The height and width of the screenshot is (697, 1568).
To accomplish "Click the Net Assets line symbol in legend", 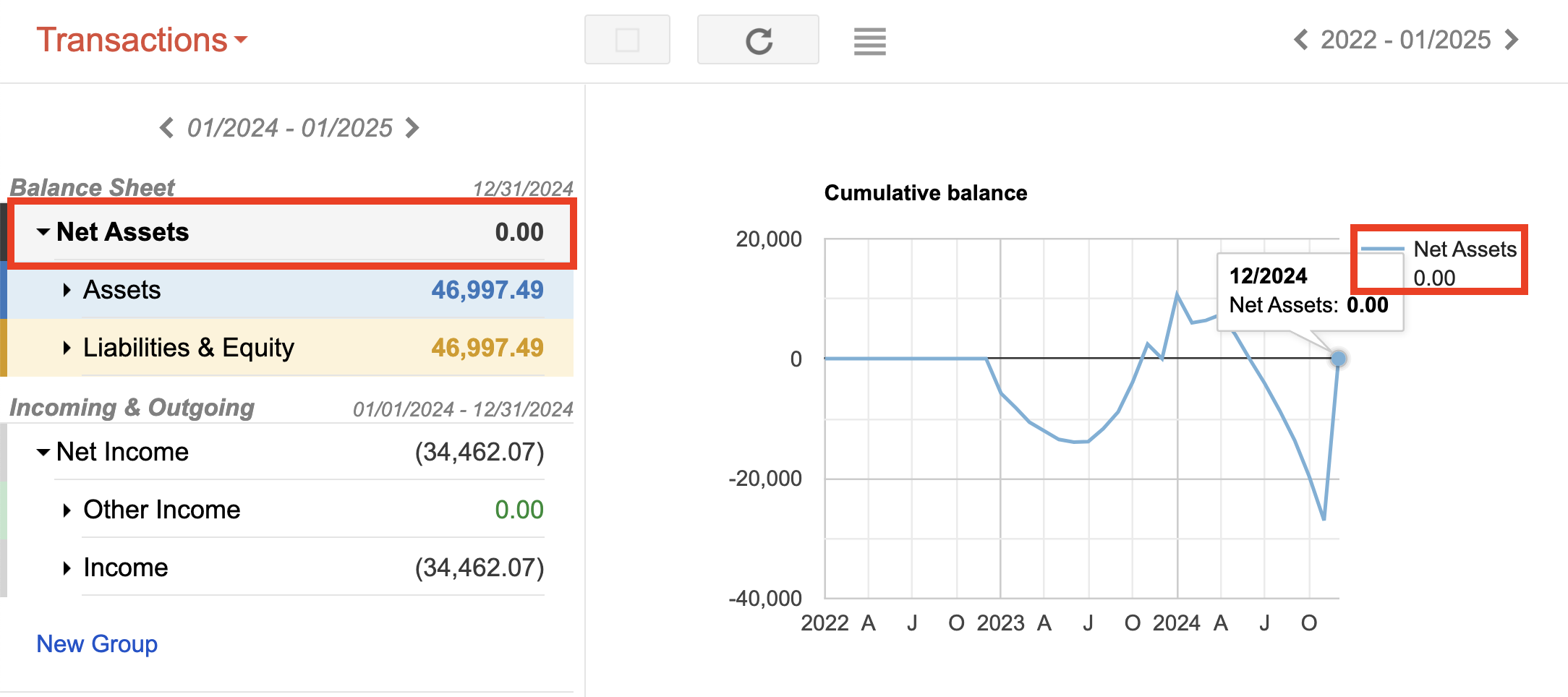I will [1384, 249].
